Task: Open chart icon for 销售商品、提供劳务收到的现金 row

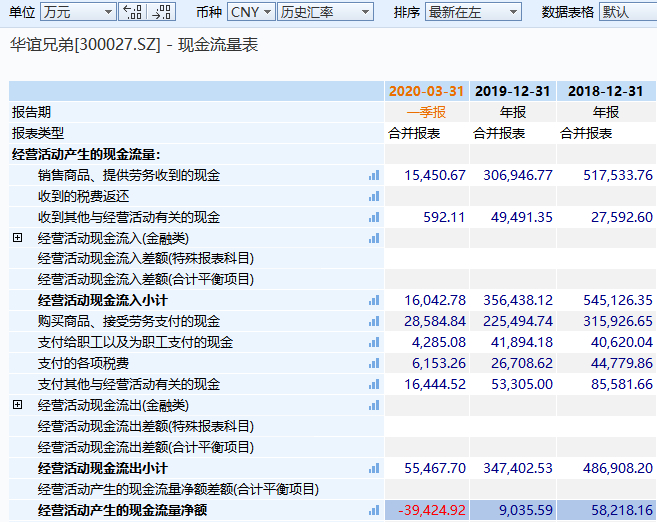Action: pos(374,175)
